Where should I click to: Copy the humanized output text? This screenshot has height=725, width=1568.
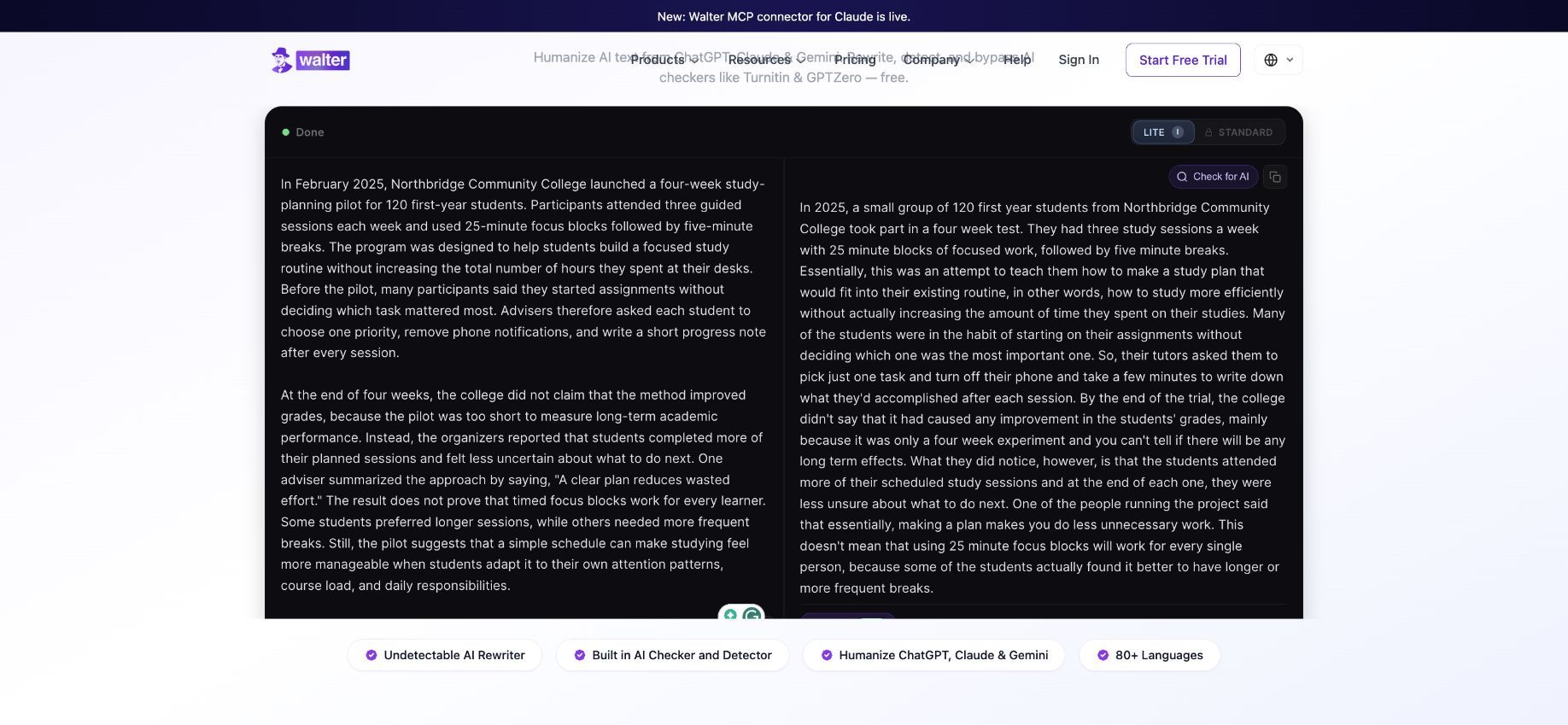coord(1274,177)
